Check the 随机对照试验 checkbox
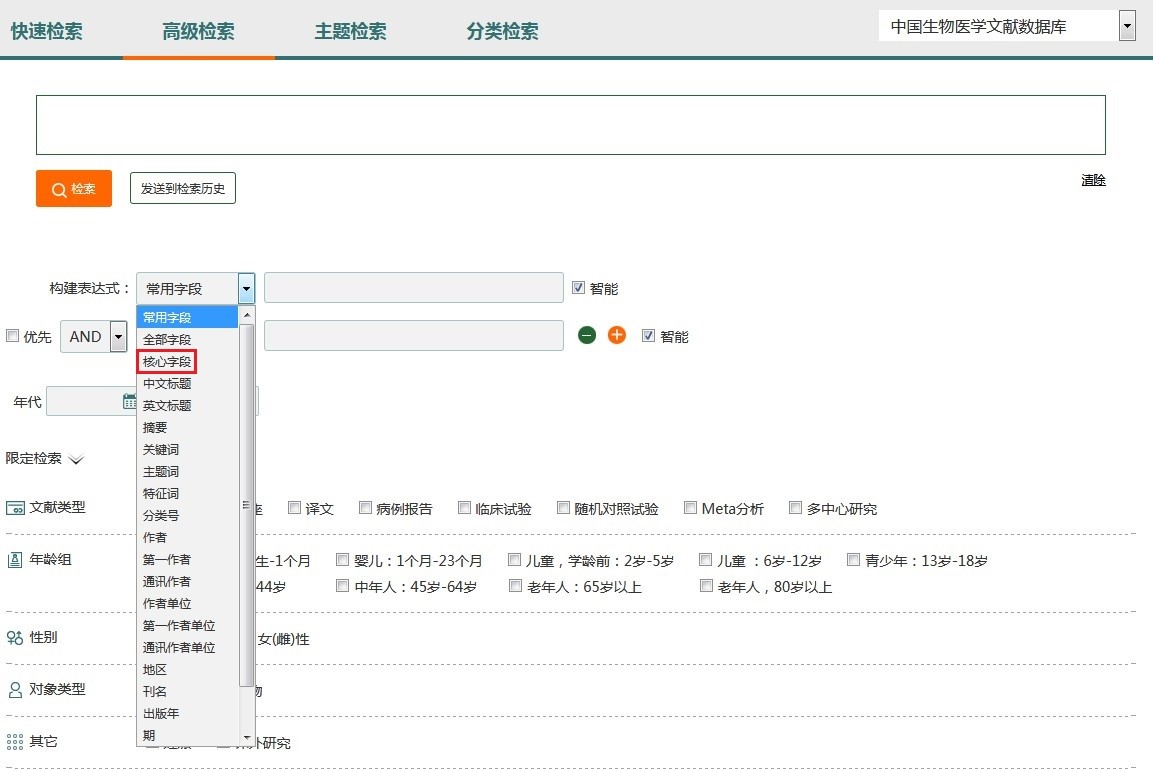This screenshot has width=1153, height=771. [x=564, y=508]
